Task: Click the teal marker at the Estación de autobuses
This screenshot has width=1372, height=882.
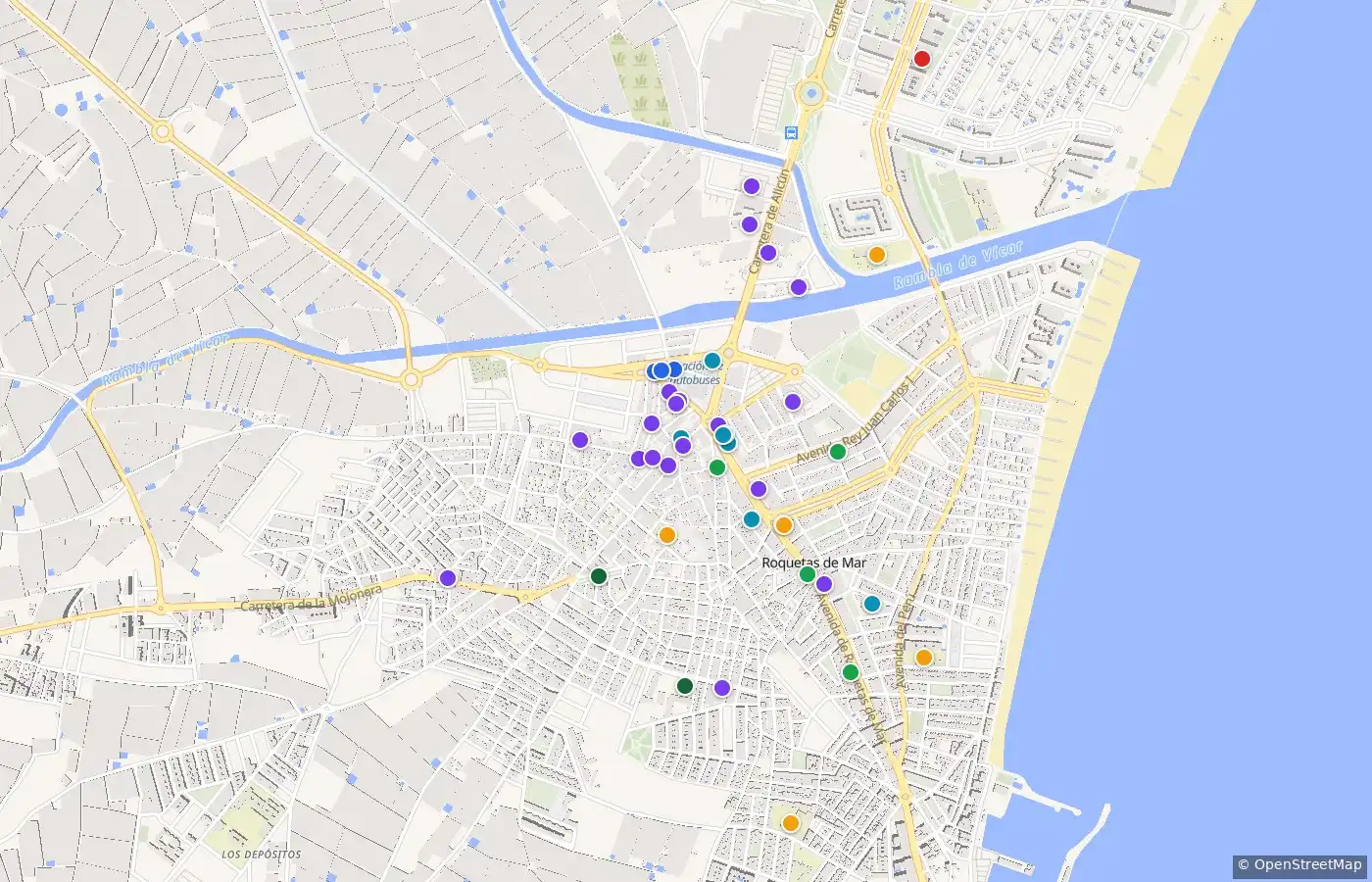Action: [712, 361]
